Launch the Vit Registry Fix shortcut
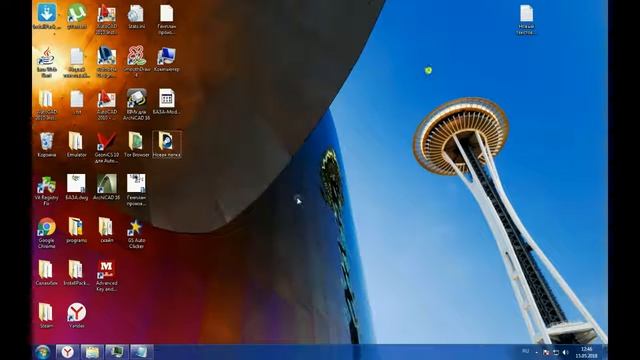 pos(47,191)
